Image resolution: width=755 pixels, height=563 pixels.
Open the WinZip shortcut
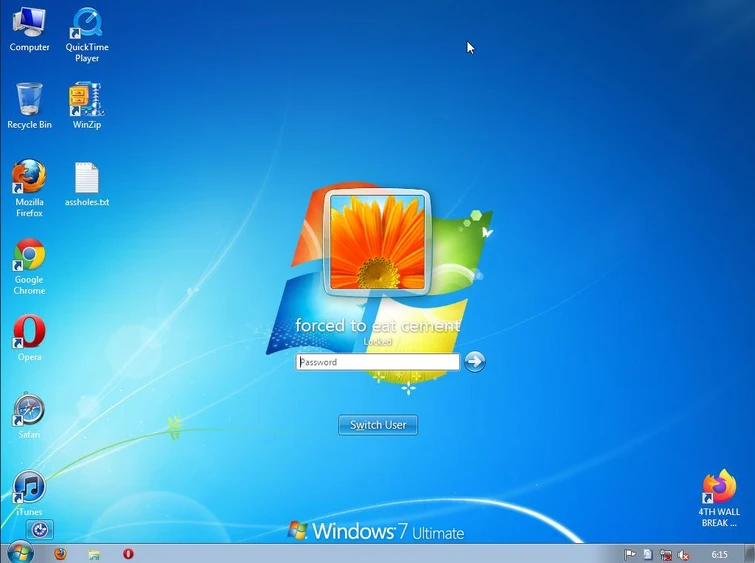click(87, 105)
